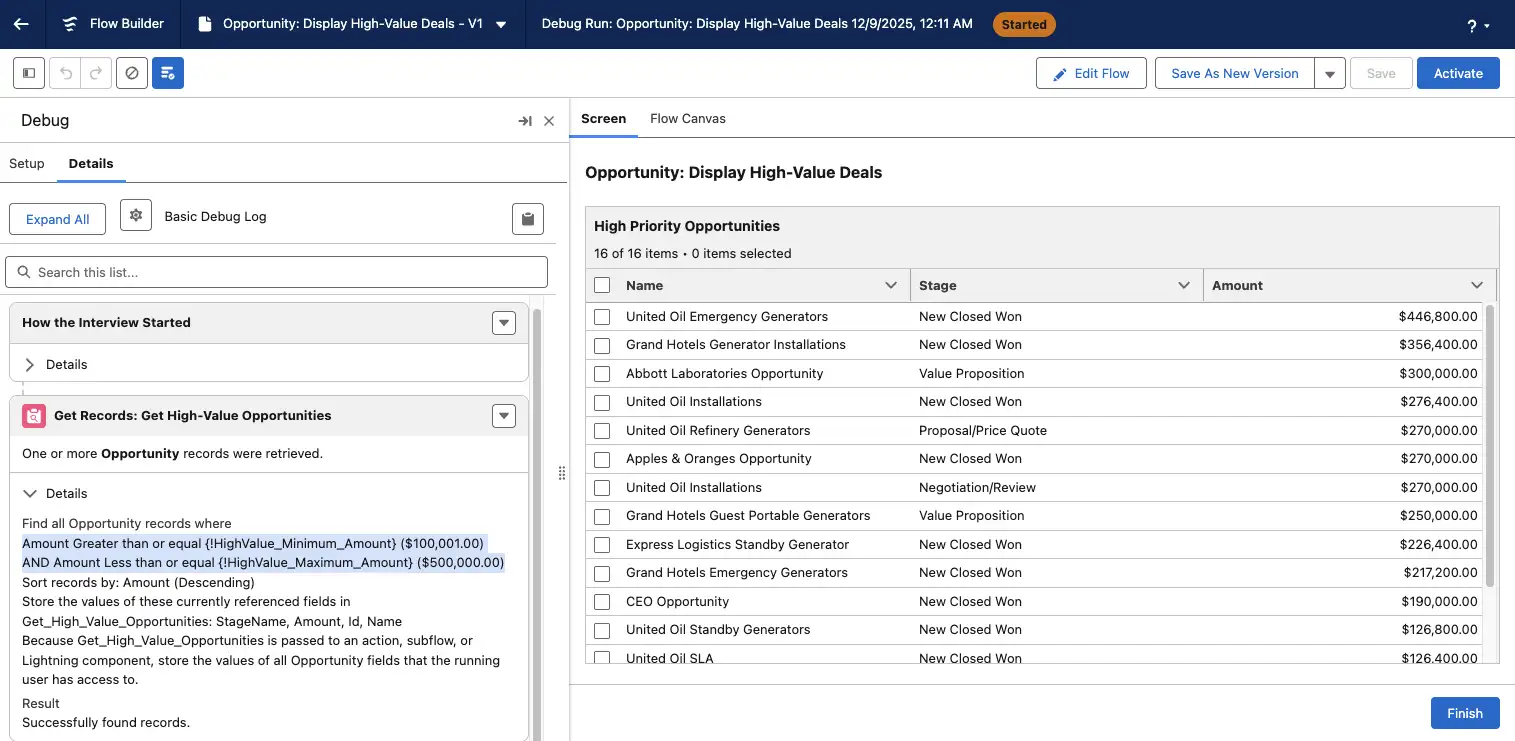1515x741 pixels.
Task: Select United Oil Emergency Generators checkbox
Action: pos(602,317)
